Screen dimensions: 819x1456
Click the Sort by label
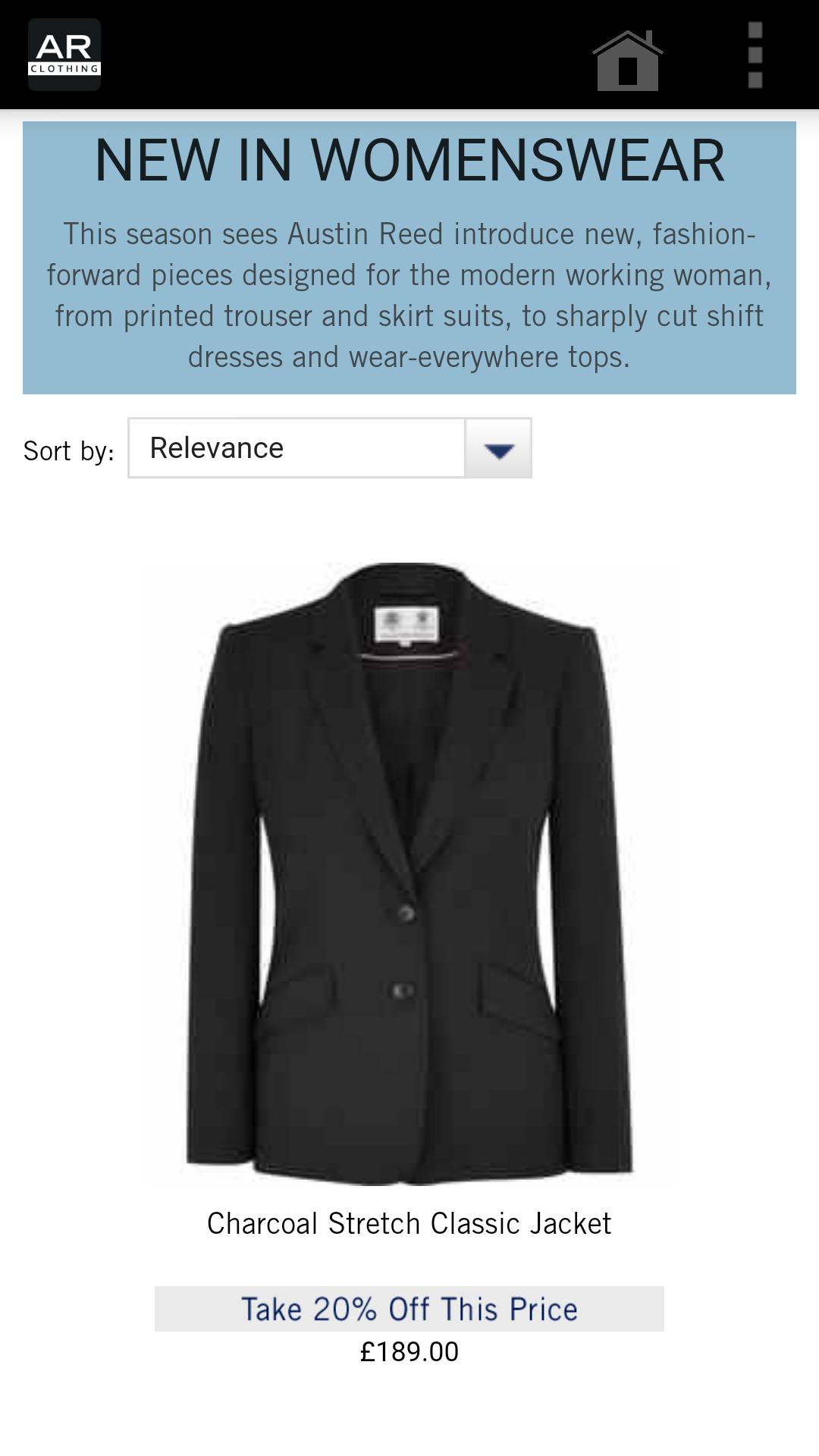(69, 451)
